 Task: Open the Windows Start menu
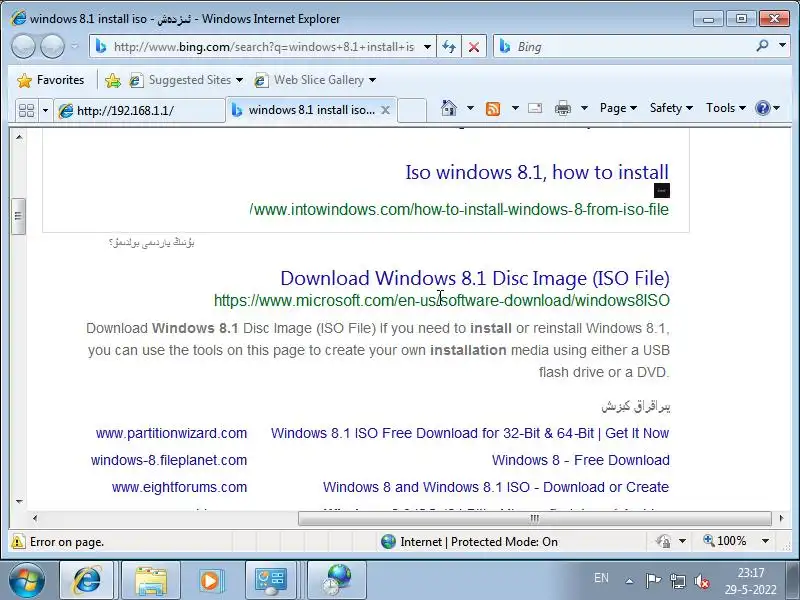[x=27, y=580]
